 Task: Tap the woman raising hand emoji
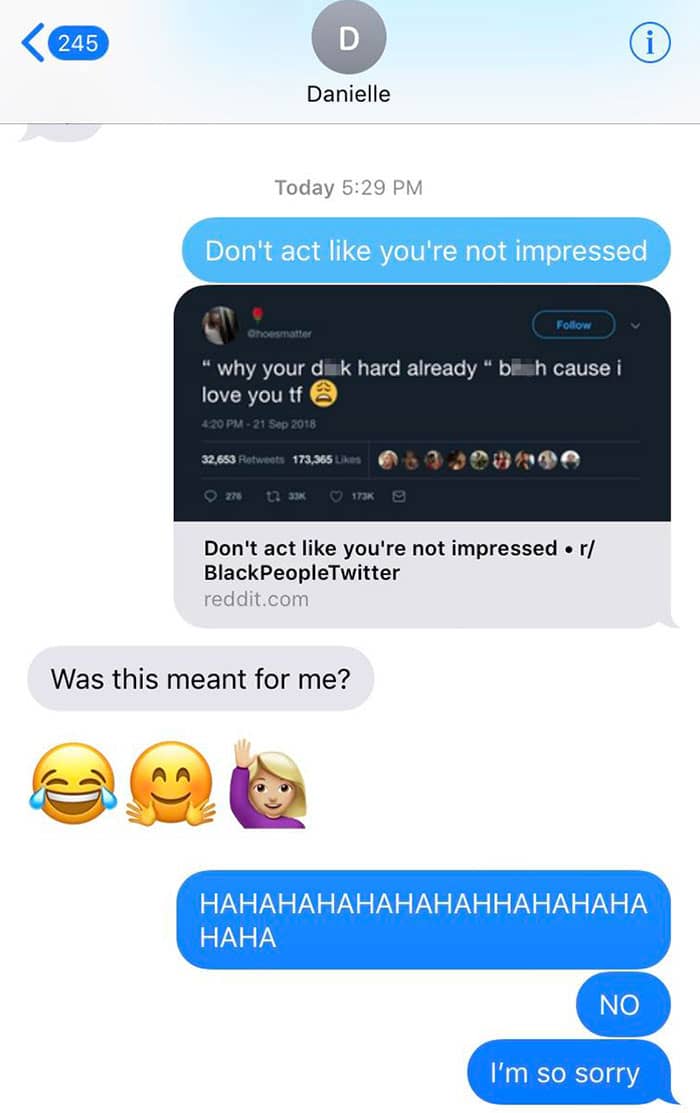pos(268,784)
